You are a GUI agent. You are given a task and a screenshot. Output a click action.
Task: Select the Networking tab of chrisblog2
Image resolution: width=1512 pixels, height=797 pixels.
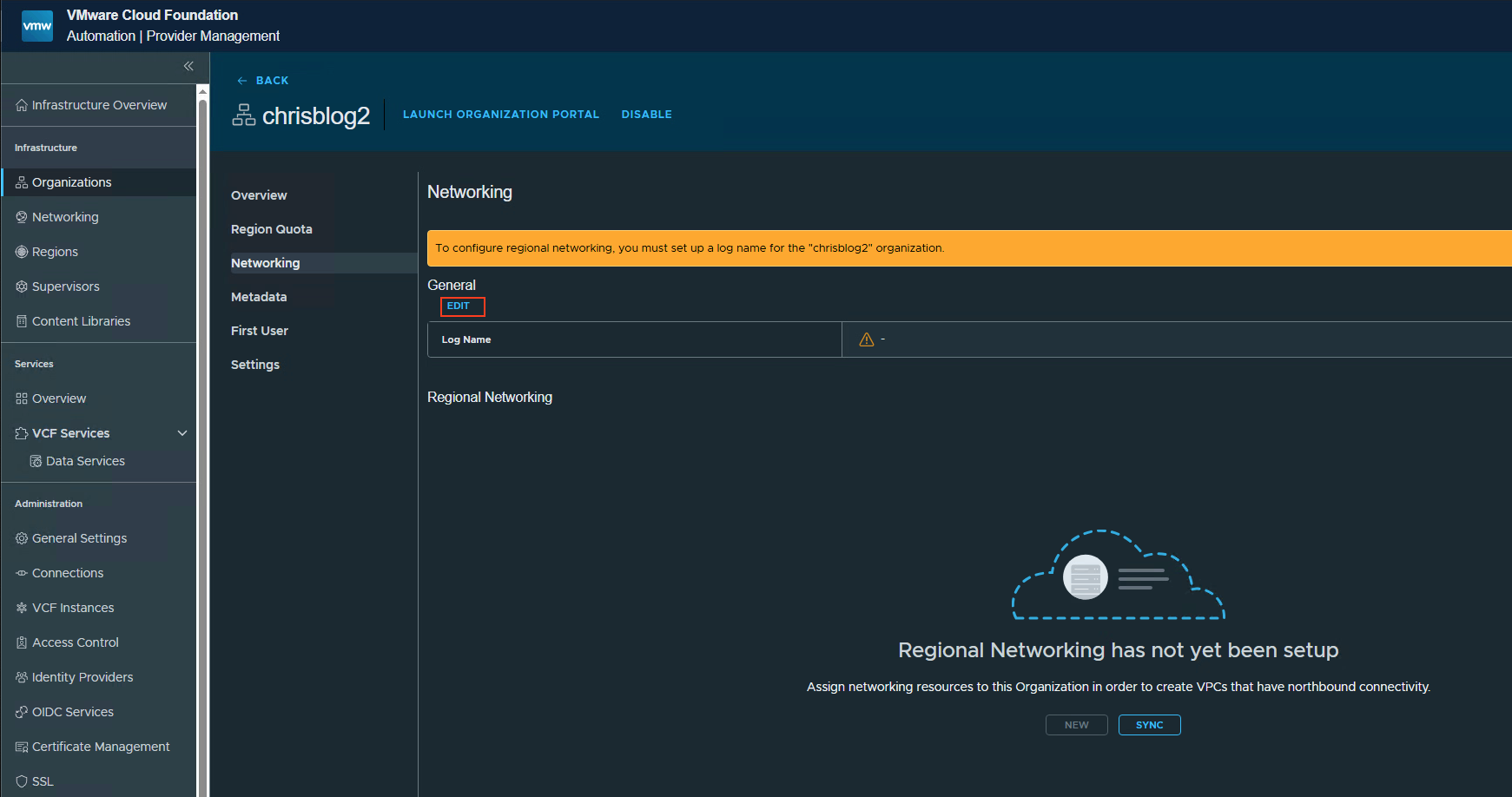point(323,263)
